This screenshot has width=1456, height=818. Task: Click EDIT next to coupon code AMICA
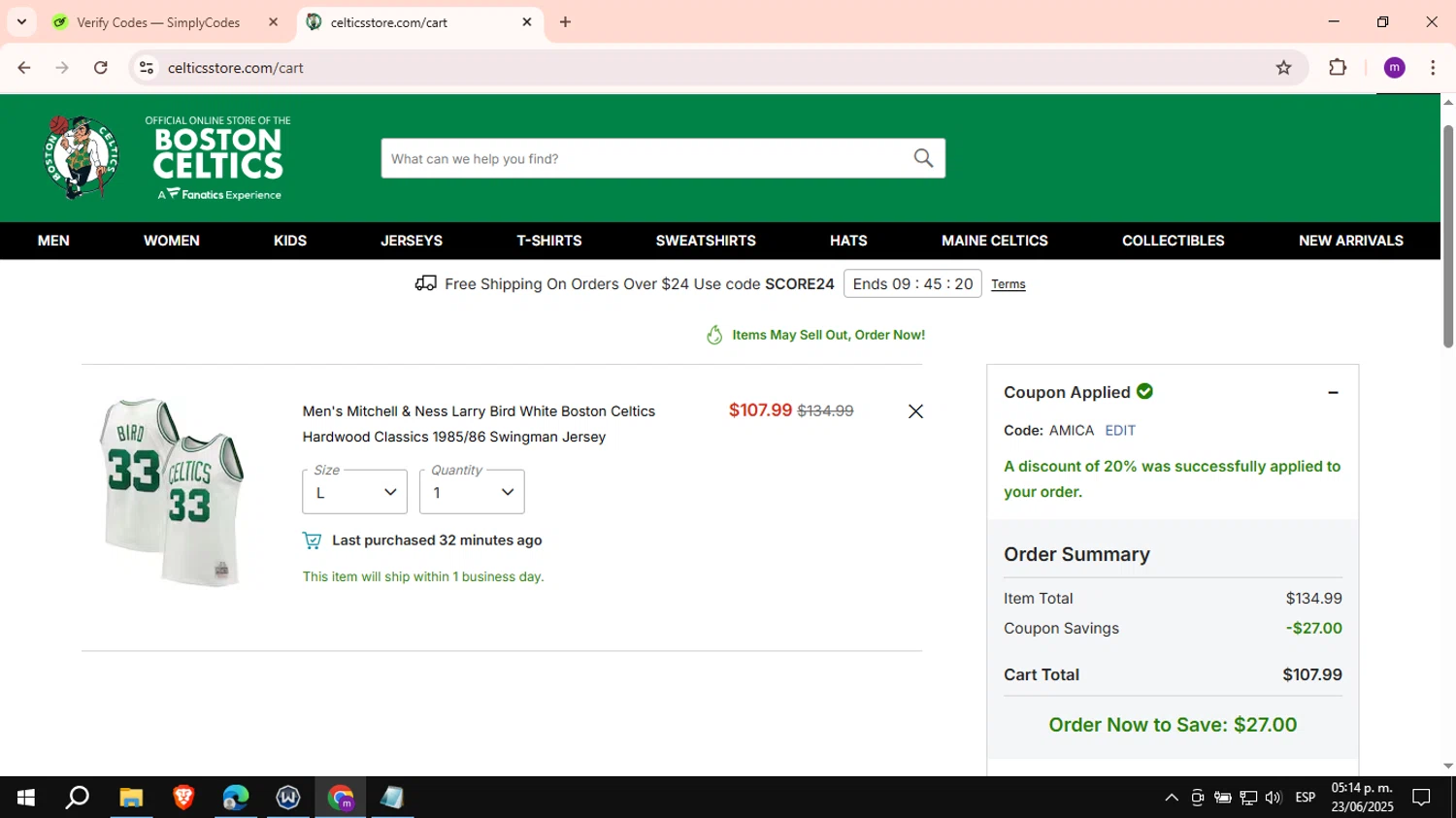pos(1120,430)
